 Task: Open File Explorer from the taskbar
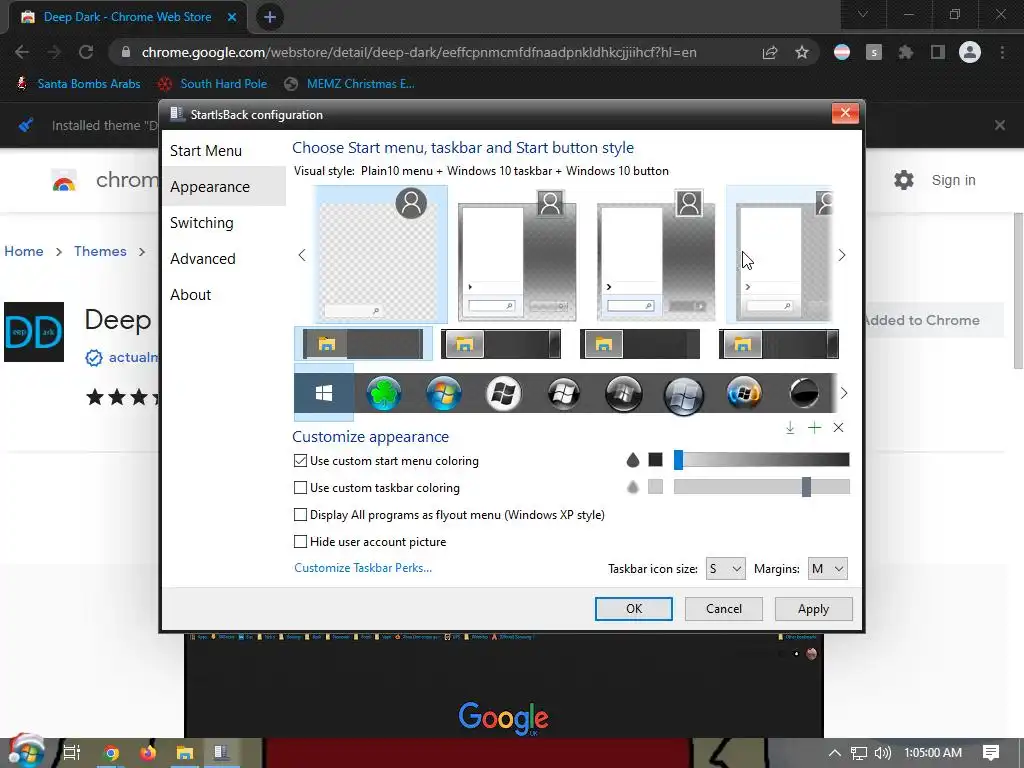[x=185, y=753]
